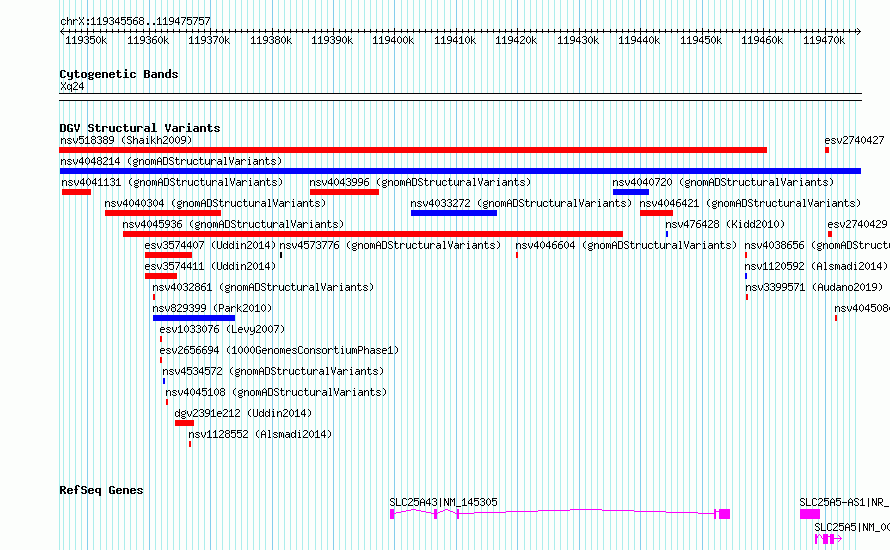
Task: Select the RefSeq Genes track title
Action: (x=101, y=490)
